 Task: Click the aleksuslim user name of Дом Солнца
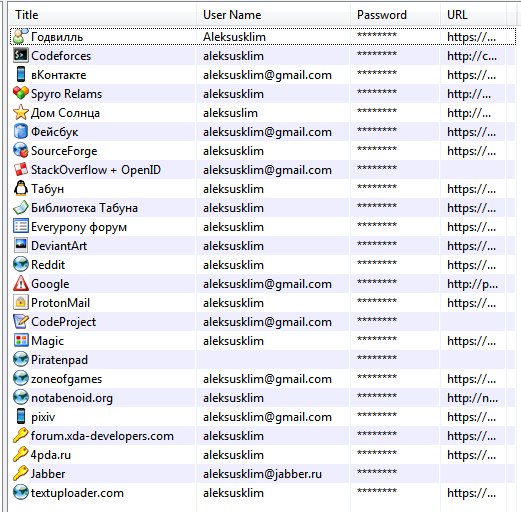point(230,113)
